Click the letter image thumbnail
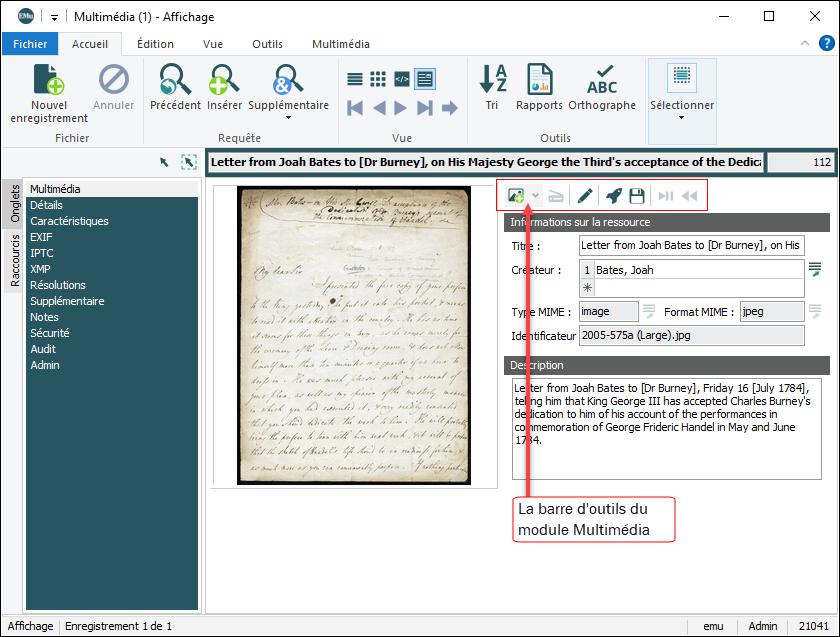Viewport: 840px width, 637px height. tap(354, 335)
